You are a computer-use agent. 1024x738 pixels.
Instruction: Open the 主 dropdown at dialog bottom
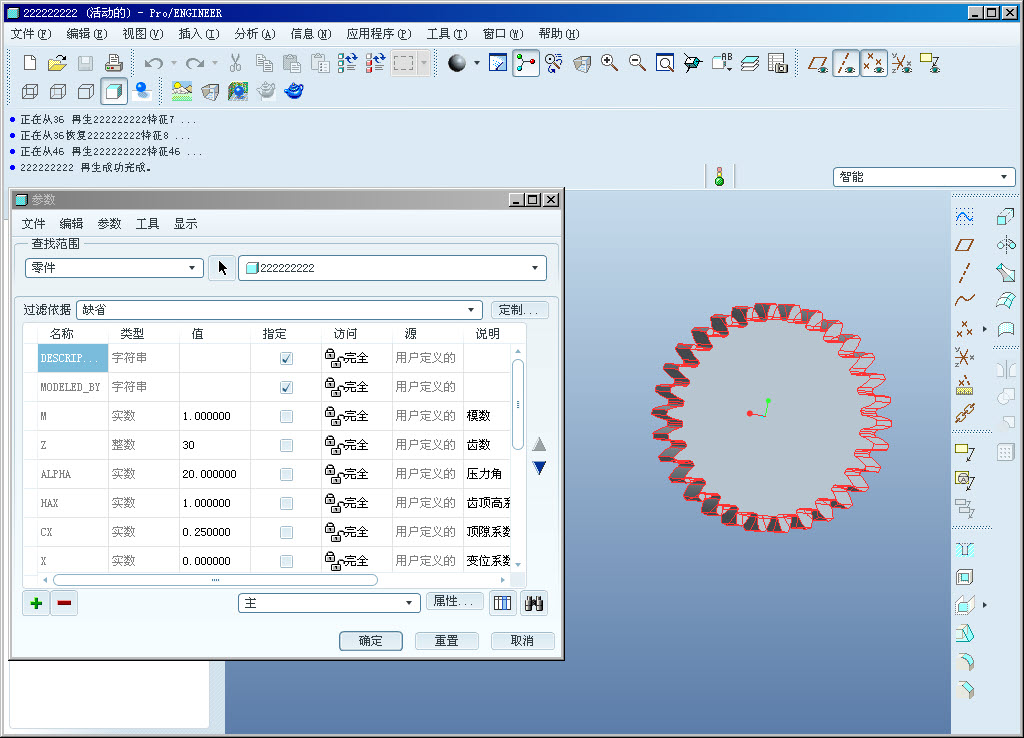click(329, 603)
